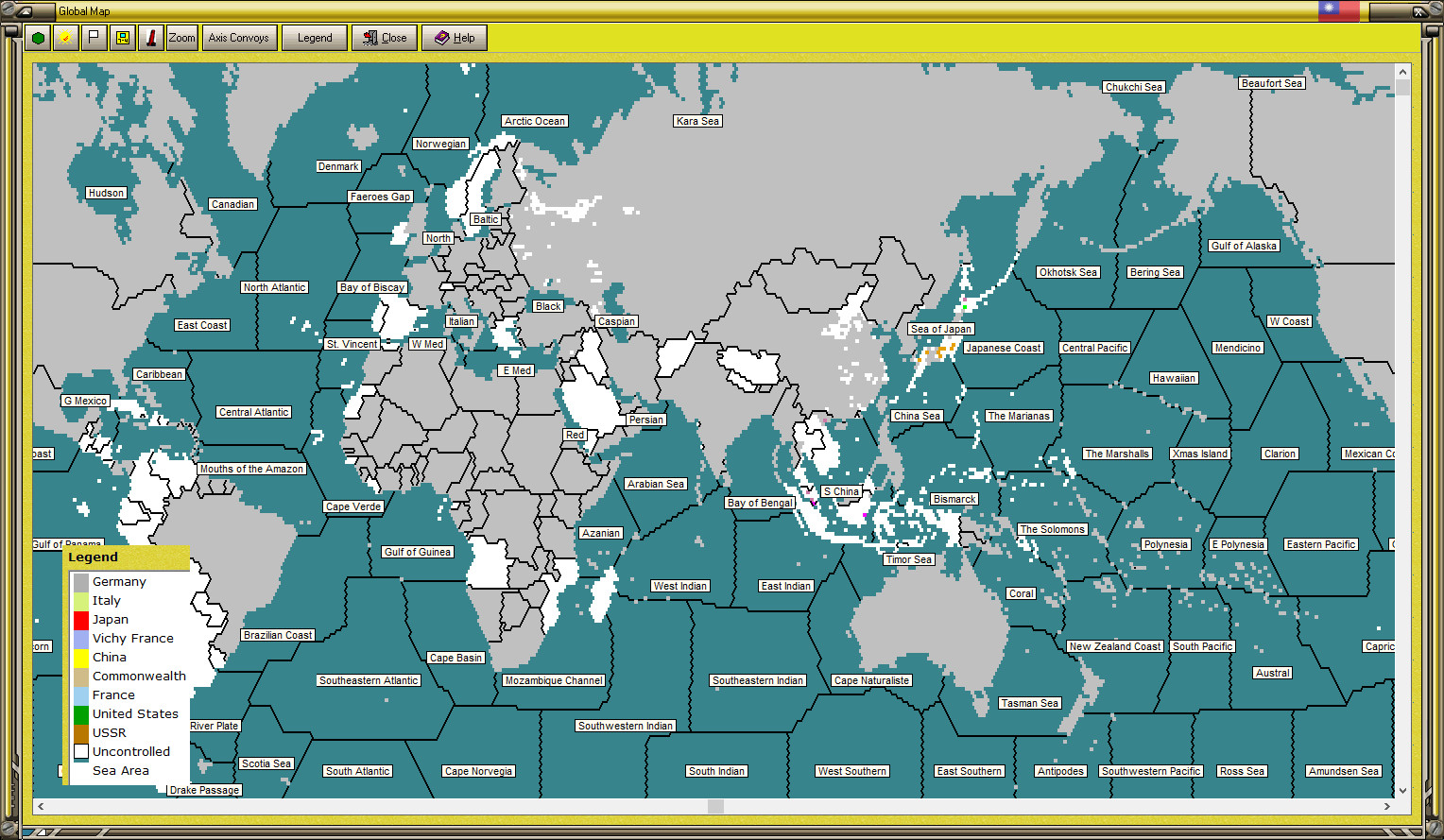1444x840 pixels.
Task: Select the Tasman Sea label
Action: point(1030,703)
